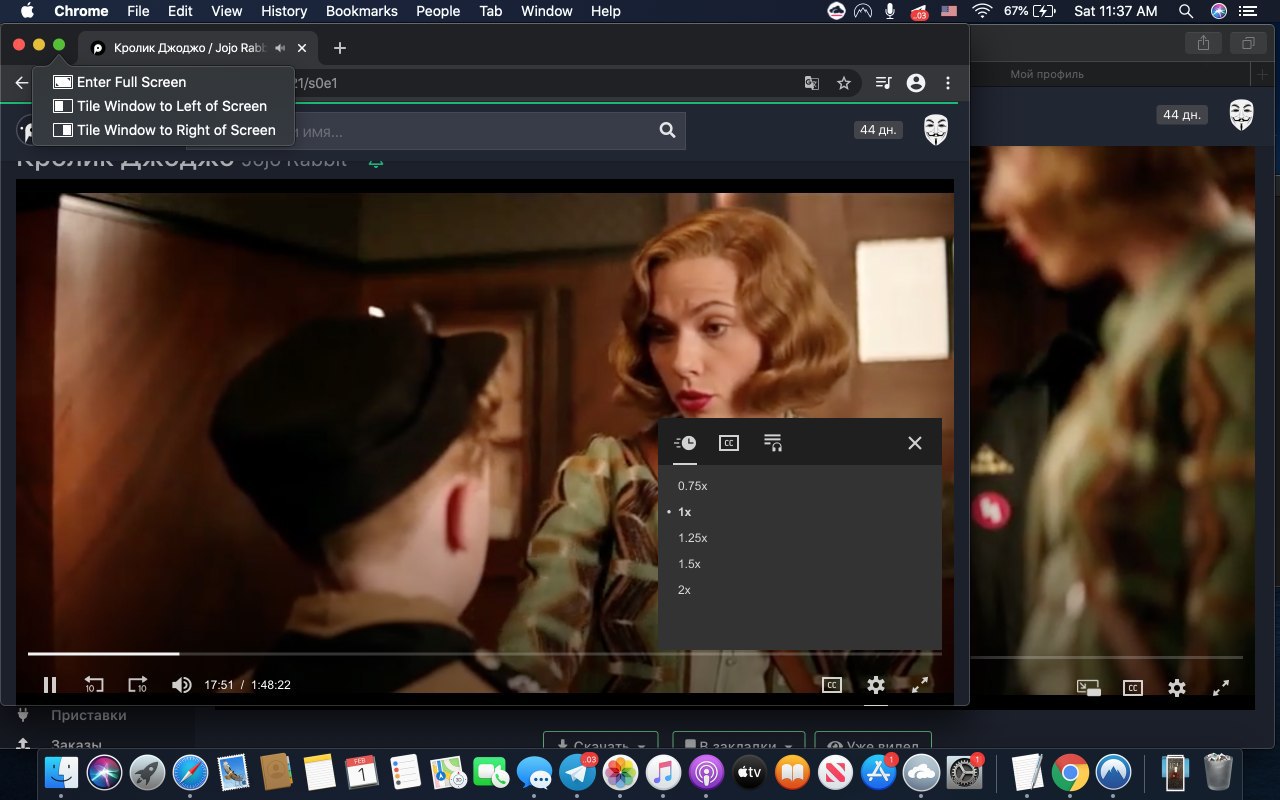Click the Safari share icon
The width and height of the screenshot is (1280, 800).
pos(1201,43)
